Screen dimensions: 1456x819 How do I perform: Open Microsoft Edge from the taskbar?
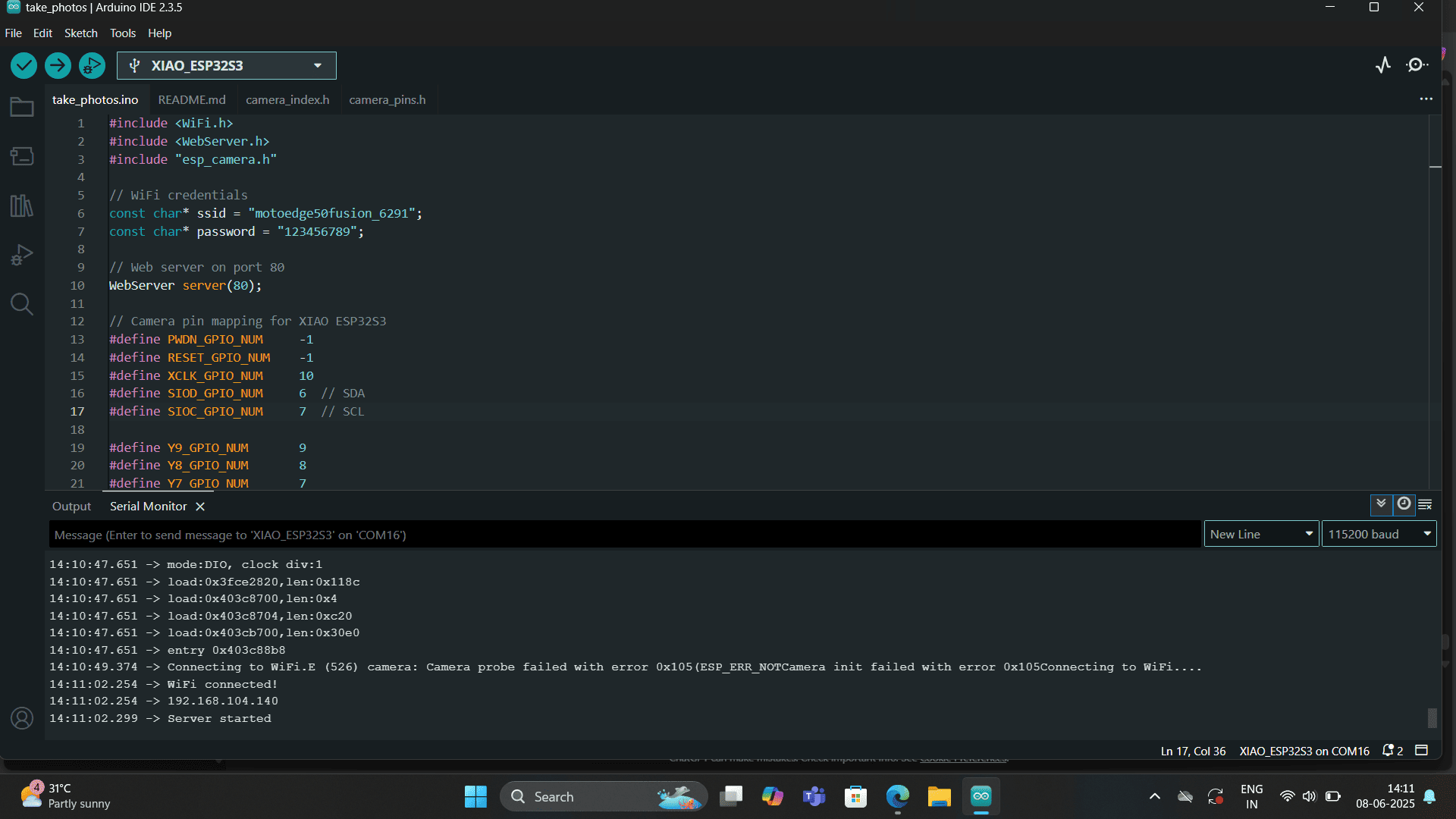point(898,797)
